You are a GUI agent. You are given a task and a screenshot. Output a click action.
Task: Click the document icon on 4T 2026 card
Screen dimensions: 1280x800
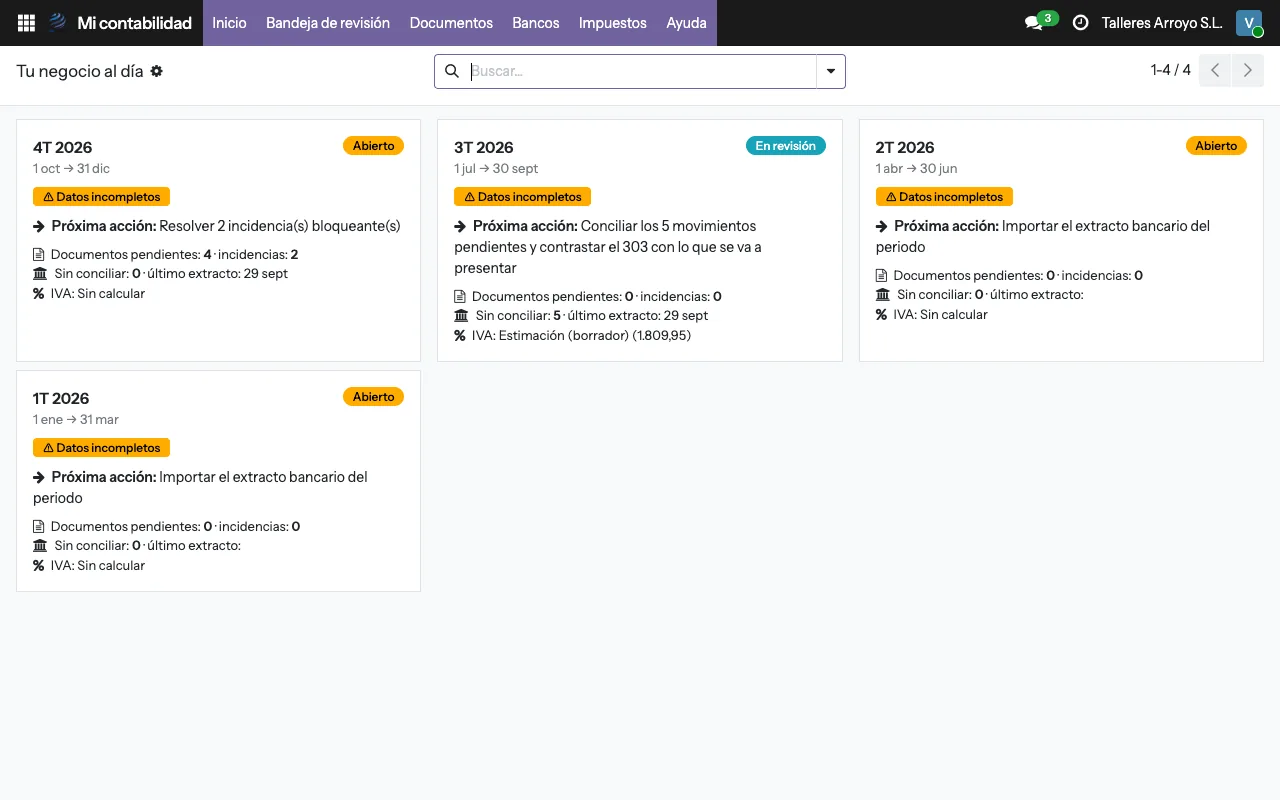tap(39, 254)
